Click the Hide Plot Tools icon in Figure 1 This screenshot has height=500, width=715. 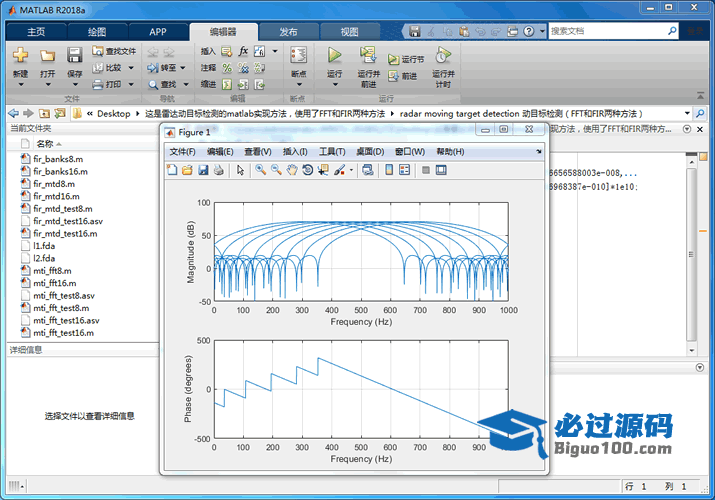(x=425, y=170)
